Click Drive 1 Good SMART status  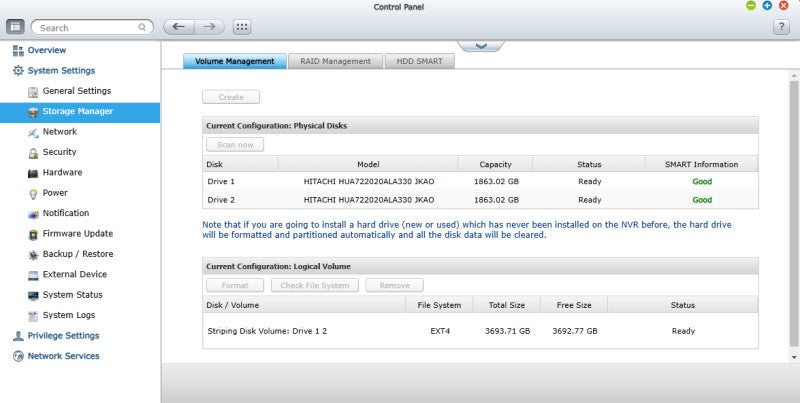(x=702, y=181)
